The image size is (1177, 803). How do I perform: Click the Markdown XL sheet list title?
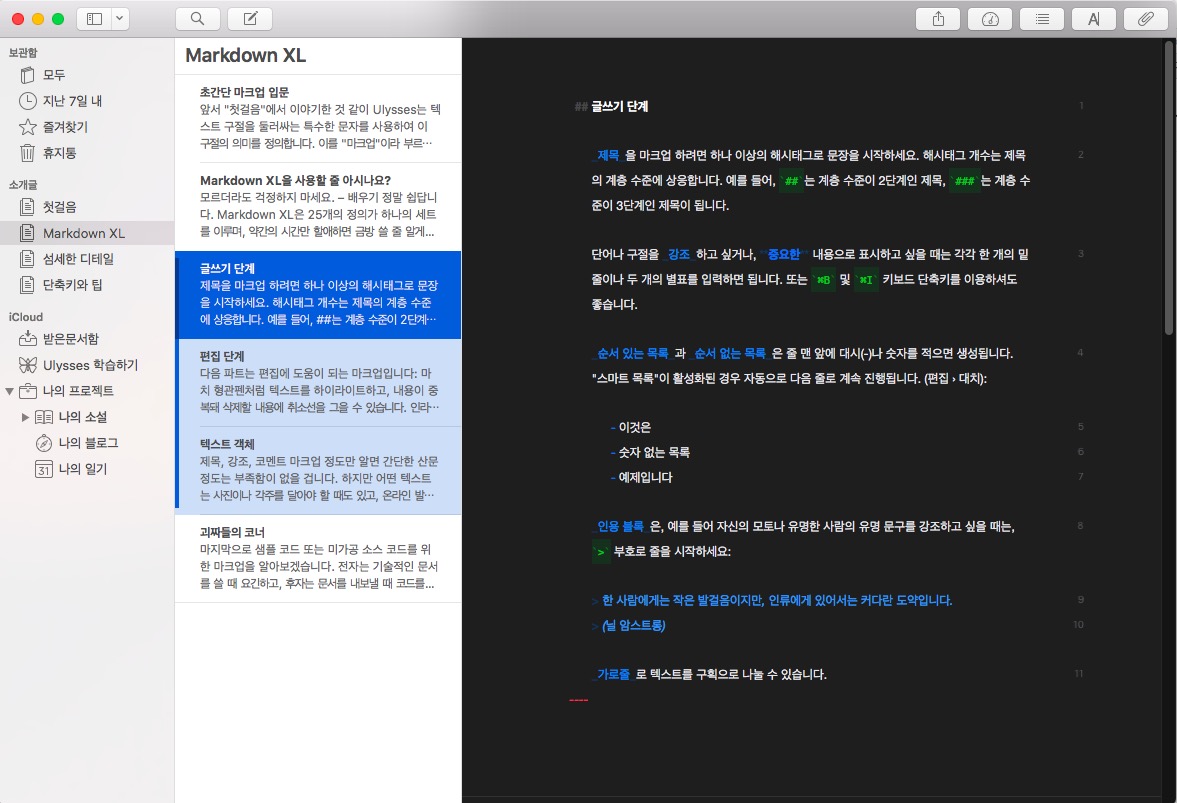(245, 56)
